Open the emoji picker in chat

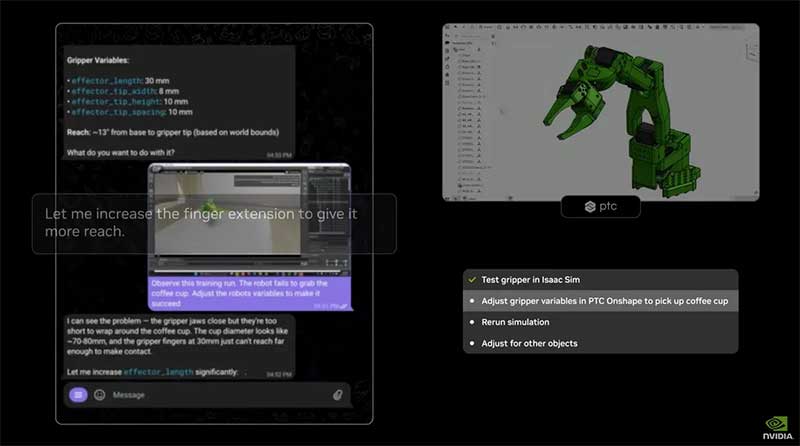[x=99, y=394]
